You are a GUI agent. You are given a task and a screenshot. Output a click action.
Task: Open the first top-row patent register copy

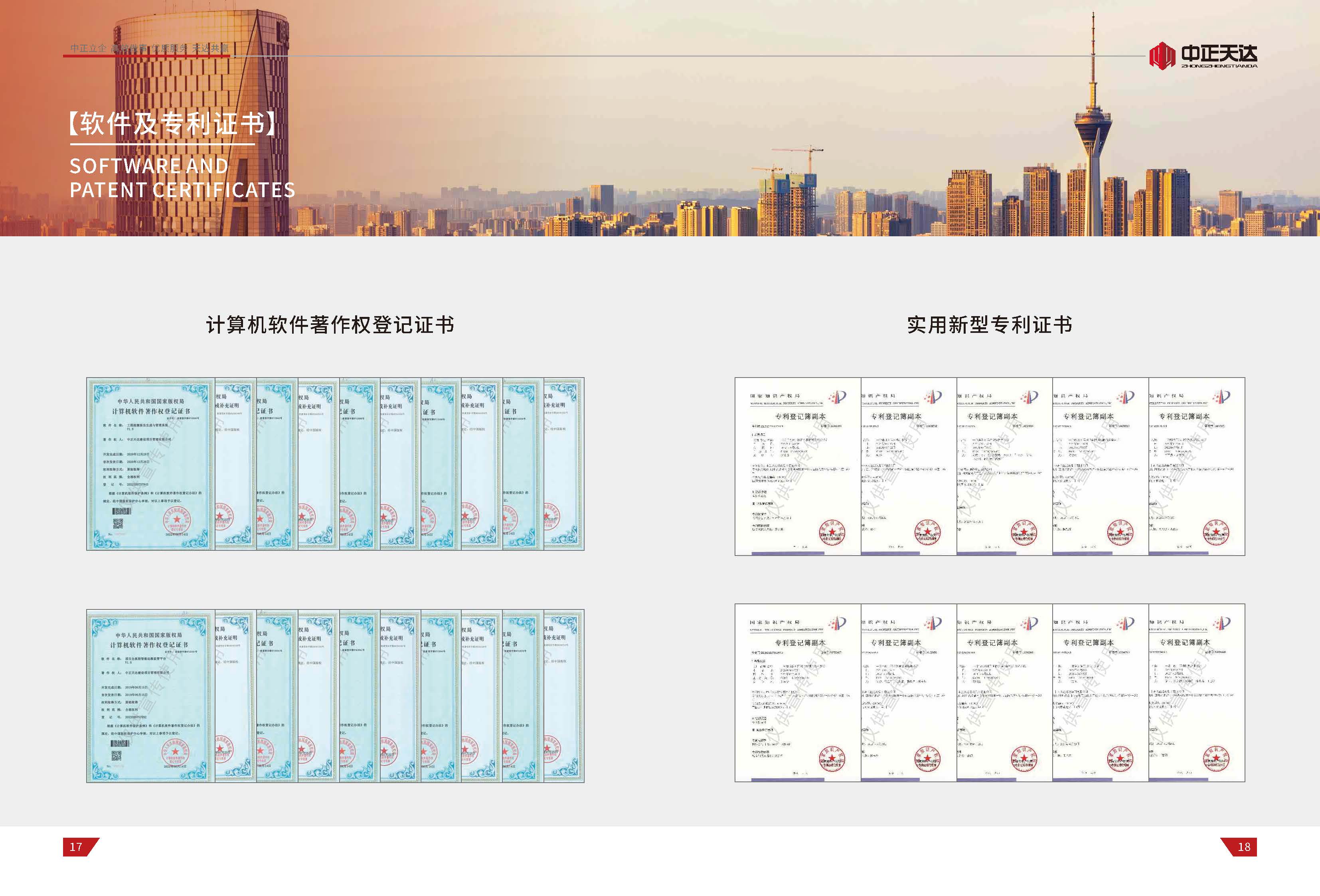[797, 466]
